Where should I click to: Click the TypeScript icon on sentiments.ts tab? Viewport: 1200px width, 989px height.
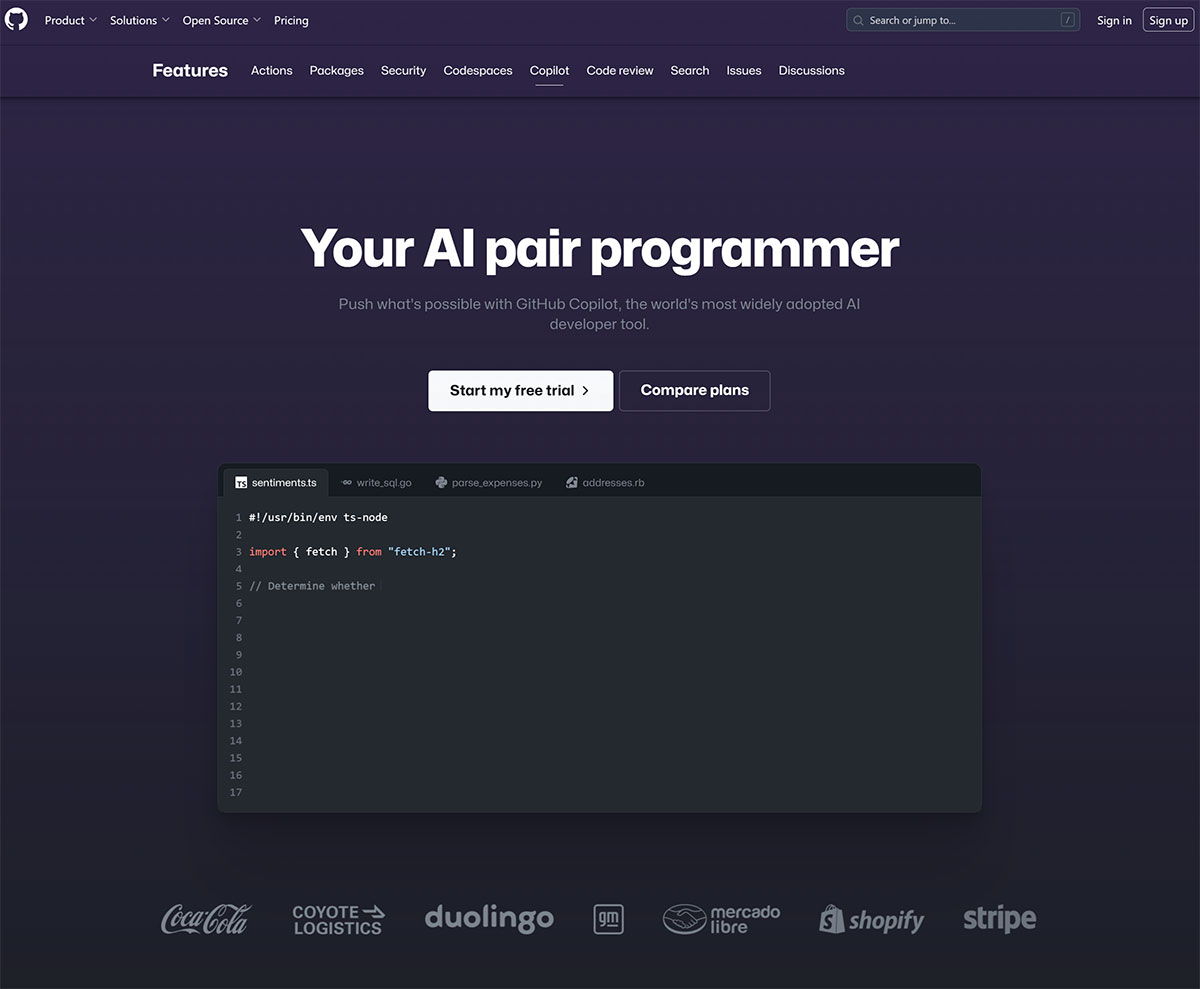coord(241,483)
